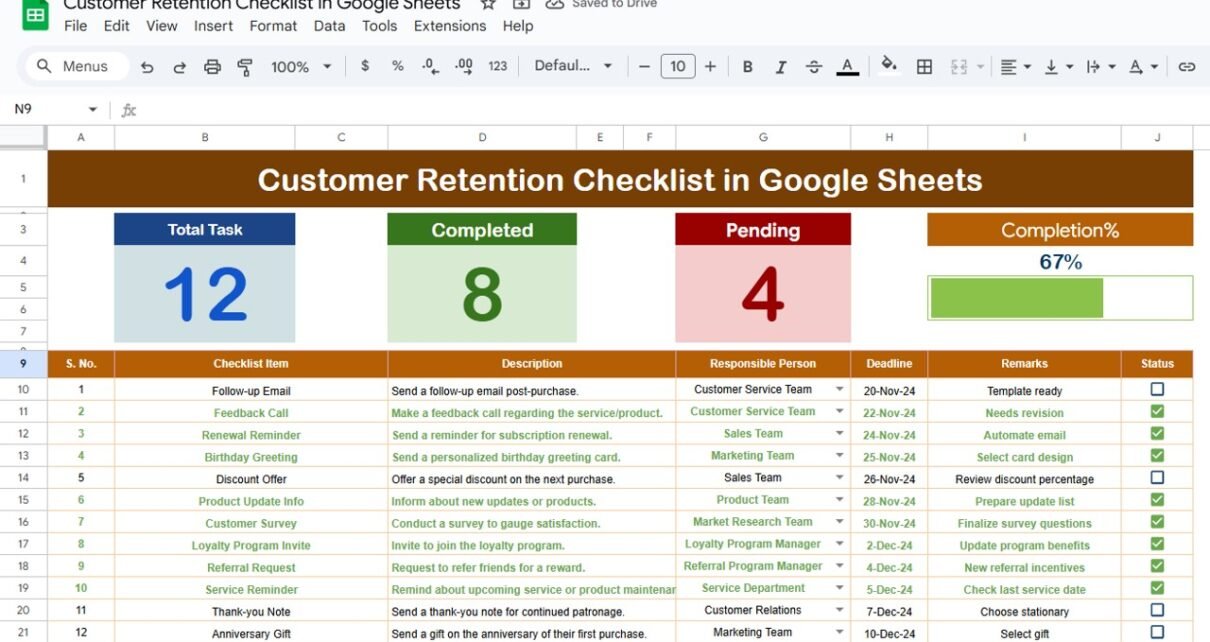Open Referral Request responsible person dropdown
The height and width of the screenshot is (642, 1210).
pos(840,566)
